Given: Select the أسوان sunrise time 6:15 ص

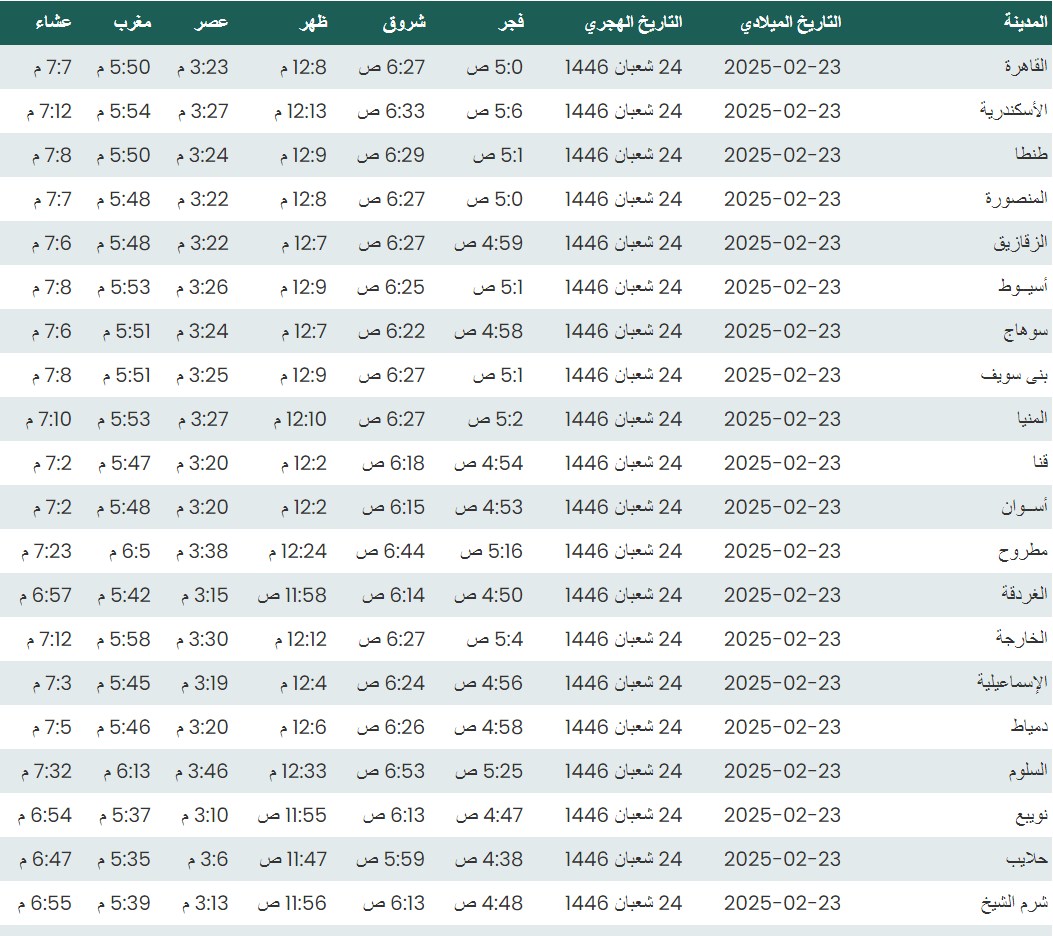Looking at the screenshot, I should (393, 507).
